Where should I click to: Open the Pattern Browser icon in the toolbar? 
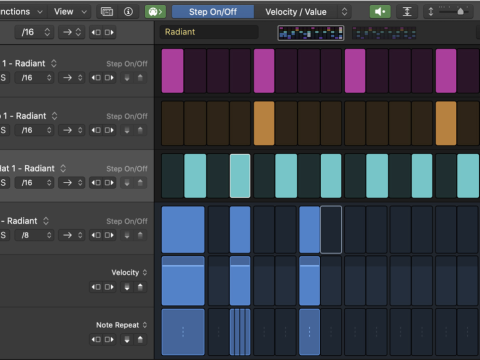107,12
